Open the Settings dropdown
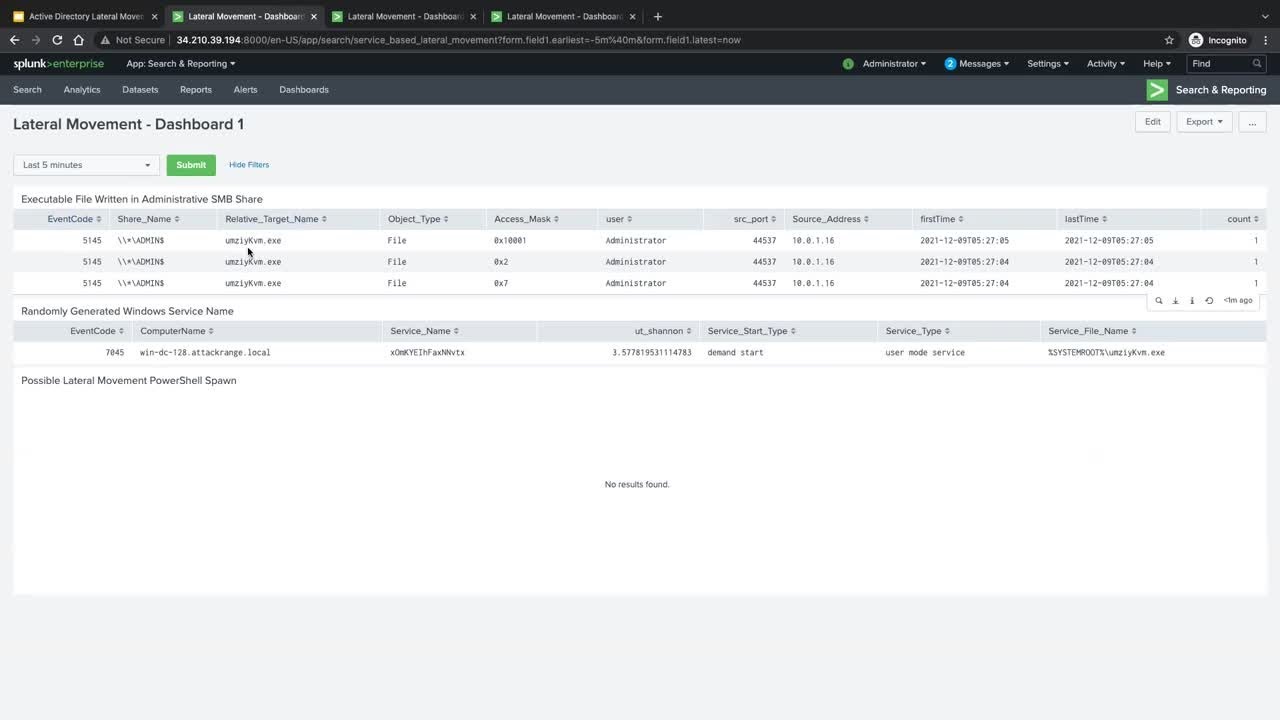Viewport: 1280px width, 720px height. (1048, 64)
